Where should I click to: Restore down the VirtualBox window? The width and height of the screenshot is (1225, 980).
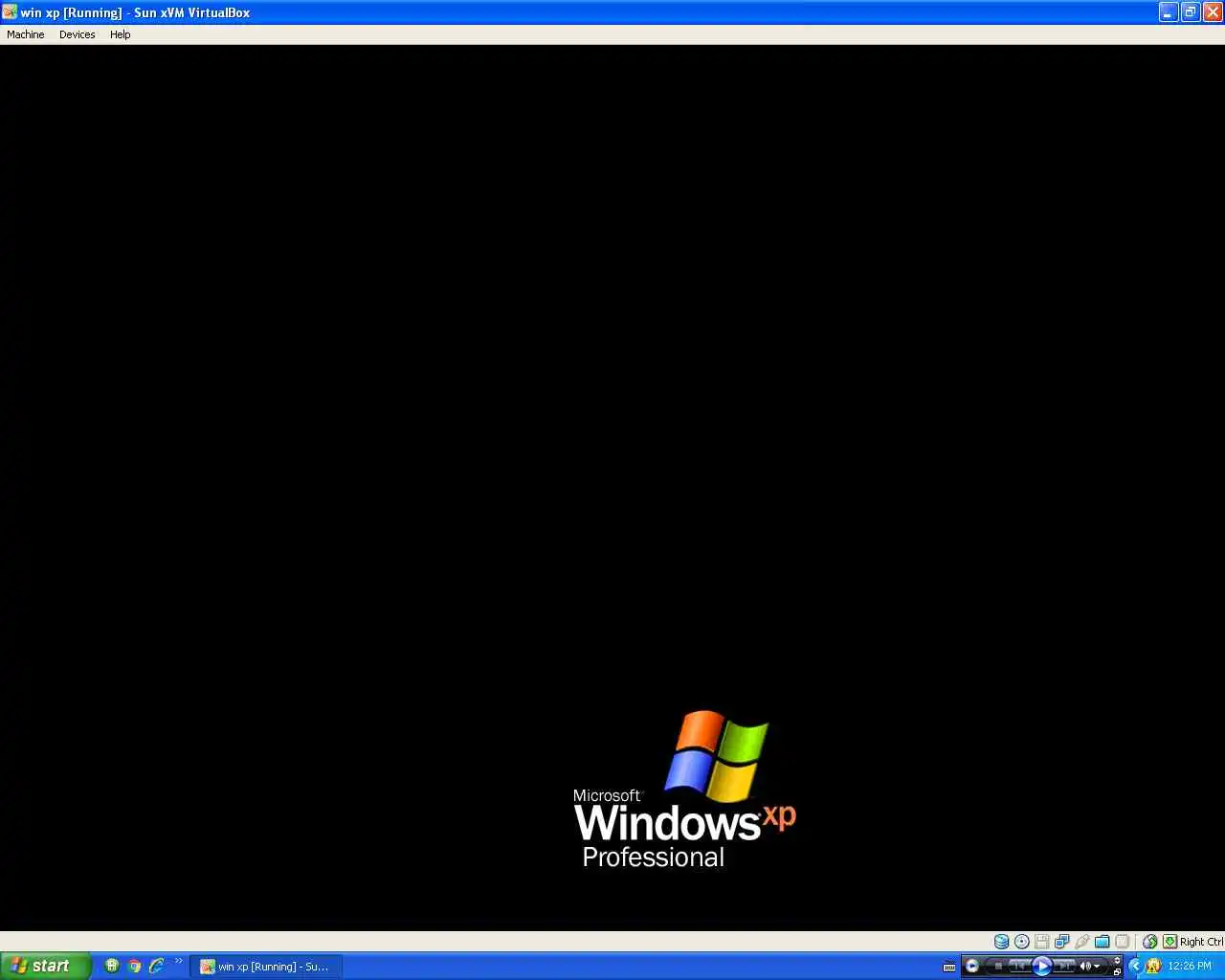pos(1191,12)
